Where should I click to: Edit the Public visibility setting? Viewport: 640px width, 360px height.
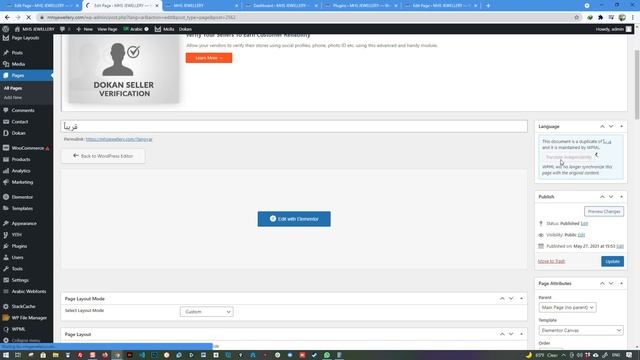tap(581, 235)
